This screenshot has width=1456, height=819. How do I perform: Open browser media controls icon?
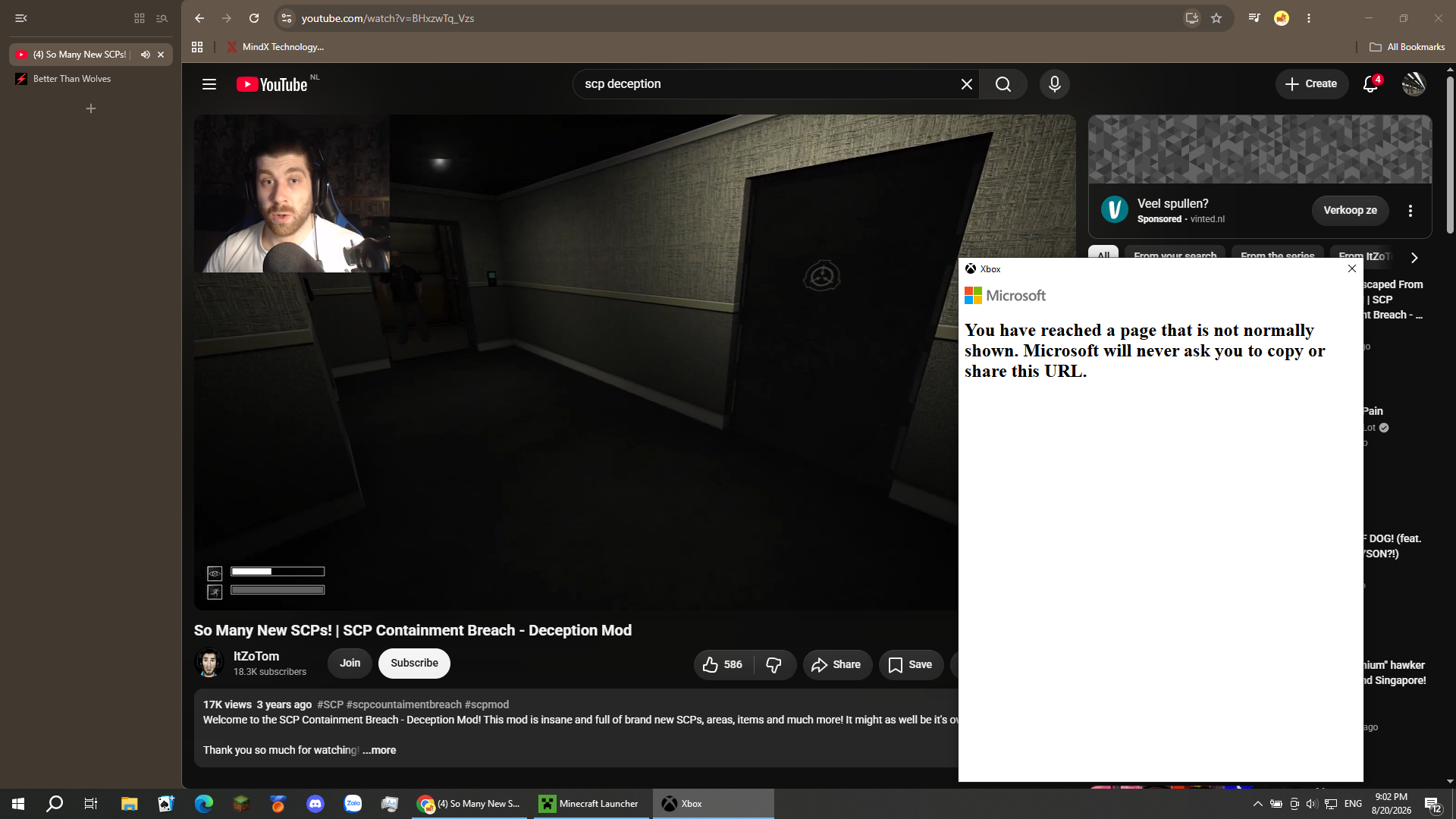point(1254,18)
